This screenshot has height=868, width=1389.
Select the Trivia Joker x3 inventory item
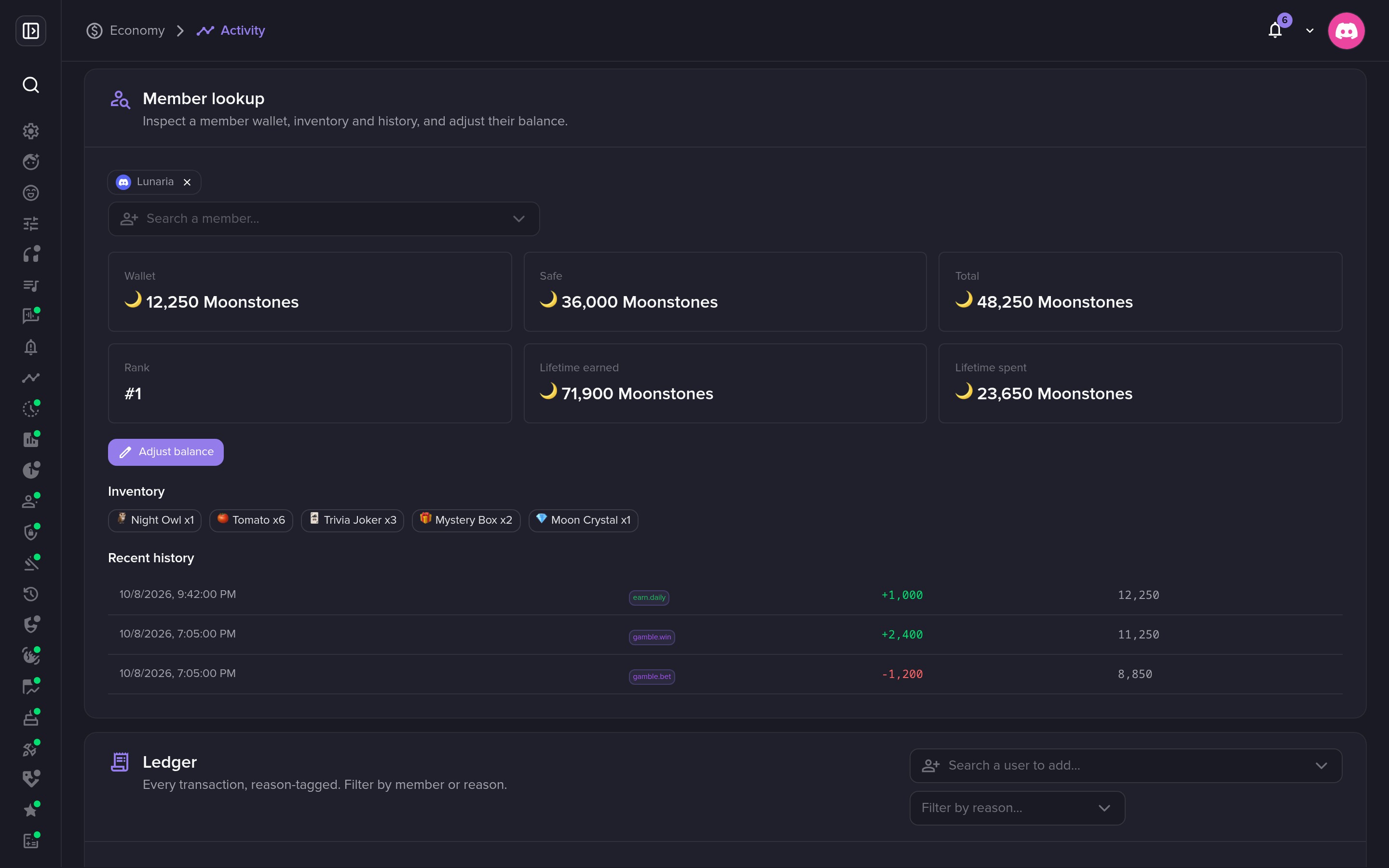coord(353,521)
